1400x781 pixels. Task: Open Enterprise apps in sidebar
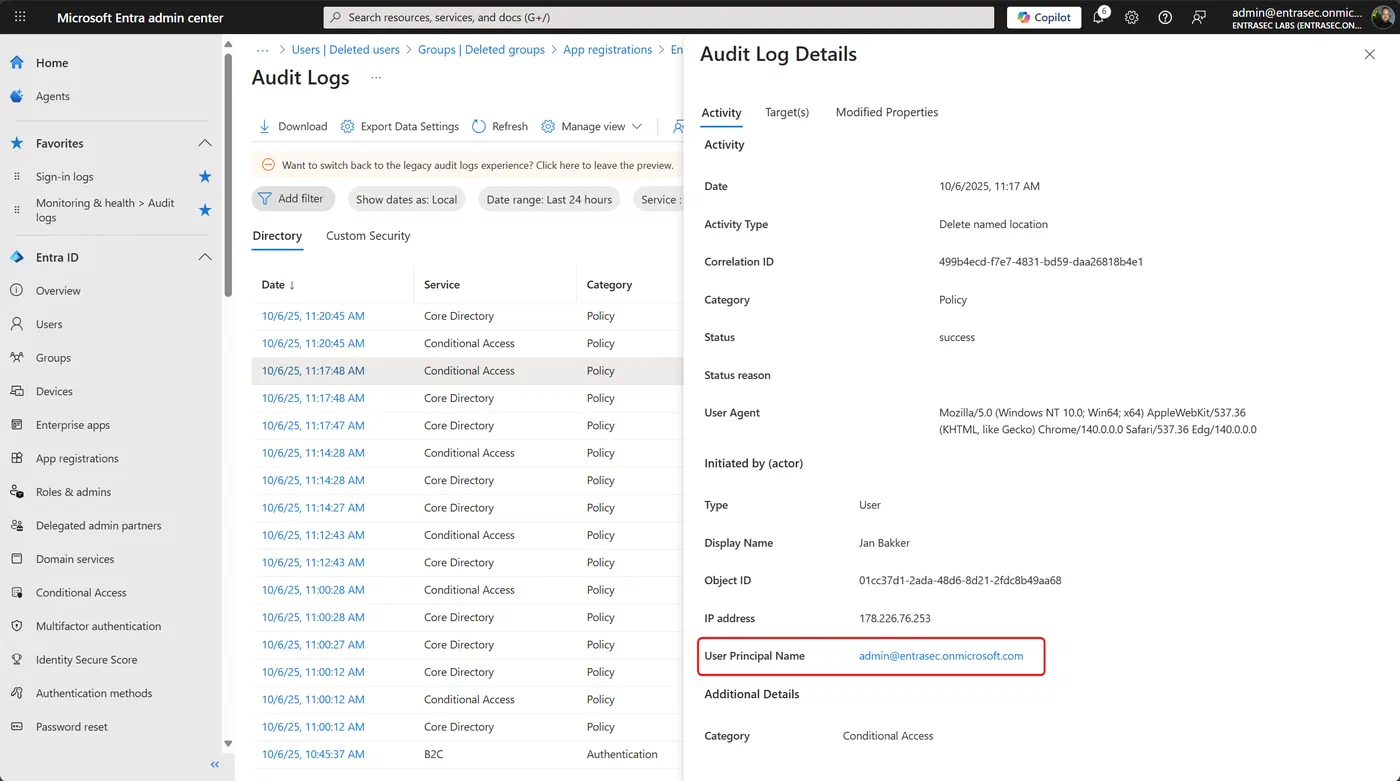point(73,425)
